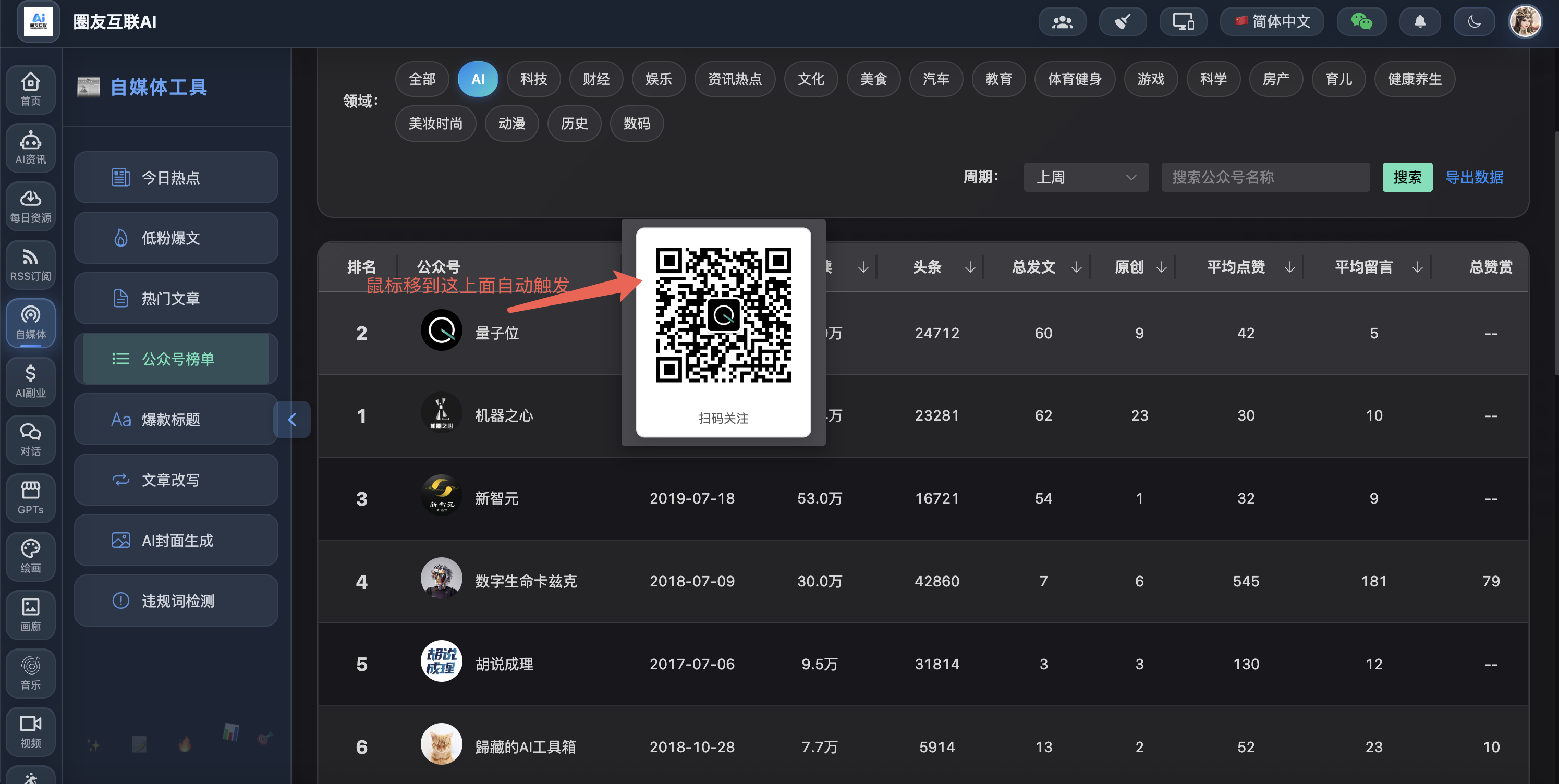Sort by 头条 column arrow
Viewport: 1559px width, 784px height.
[x=970, y=267]
